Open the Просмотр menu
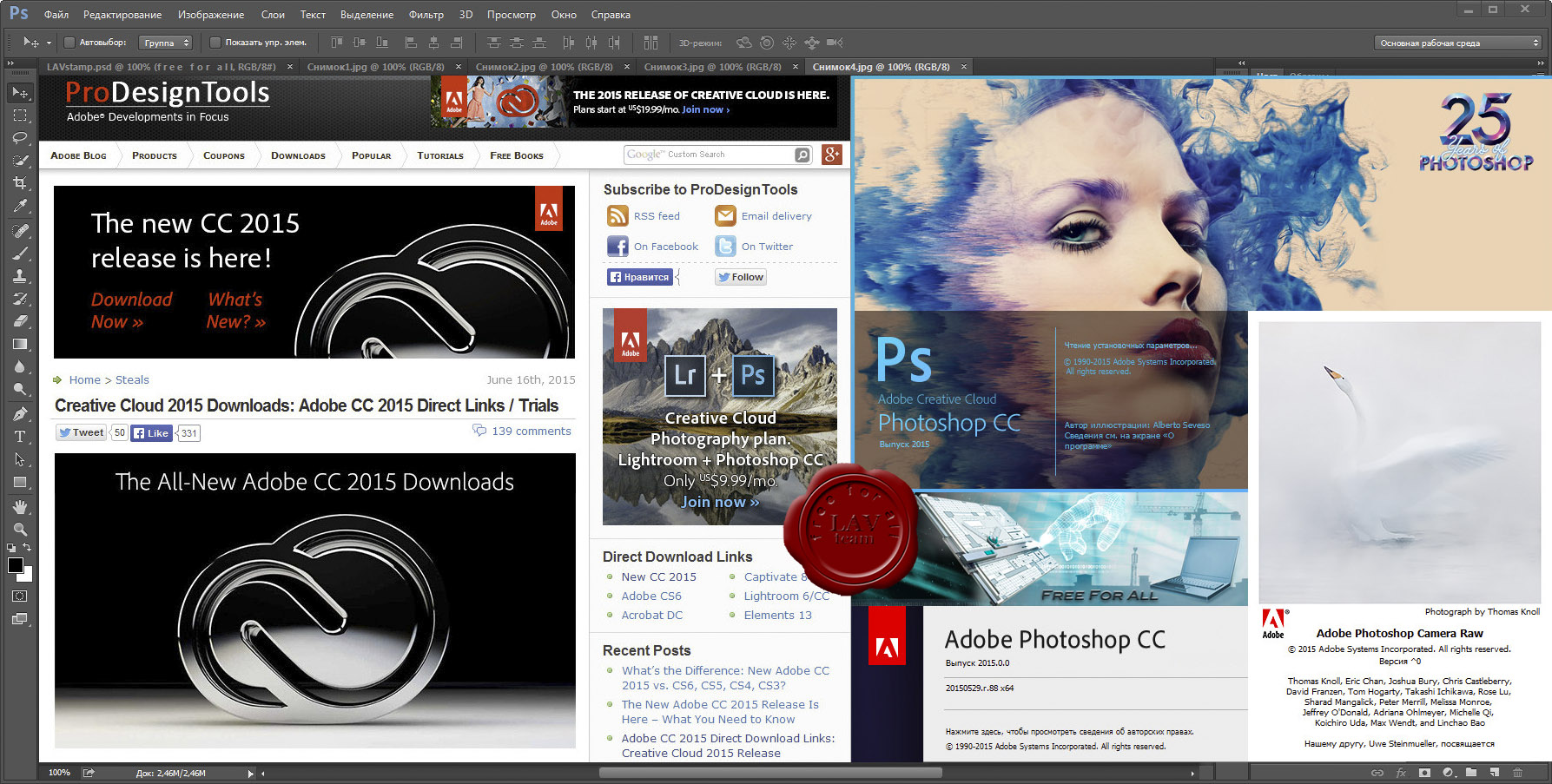The height and width of the screenshot is (784, 1552). click(512, 15)
